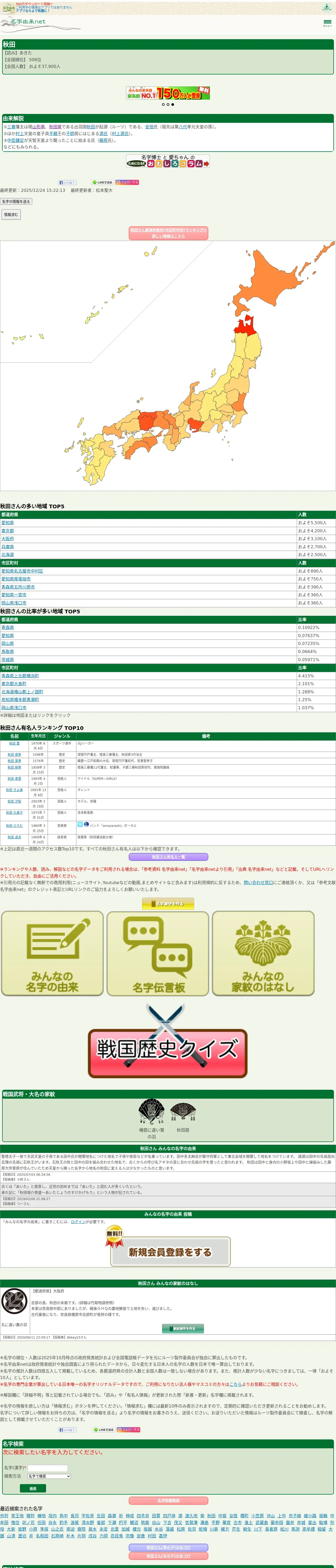Viewport: 336px width, 1568px height.
Task: Open the 家系図 NO.1 150万人 ad banner
Action: (x=168, y=93)
